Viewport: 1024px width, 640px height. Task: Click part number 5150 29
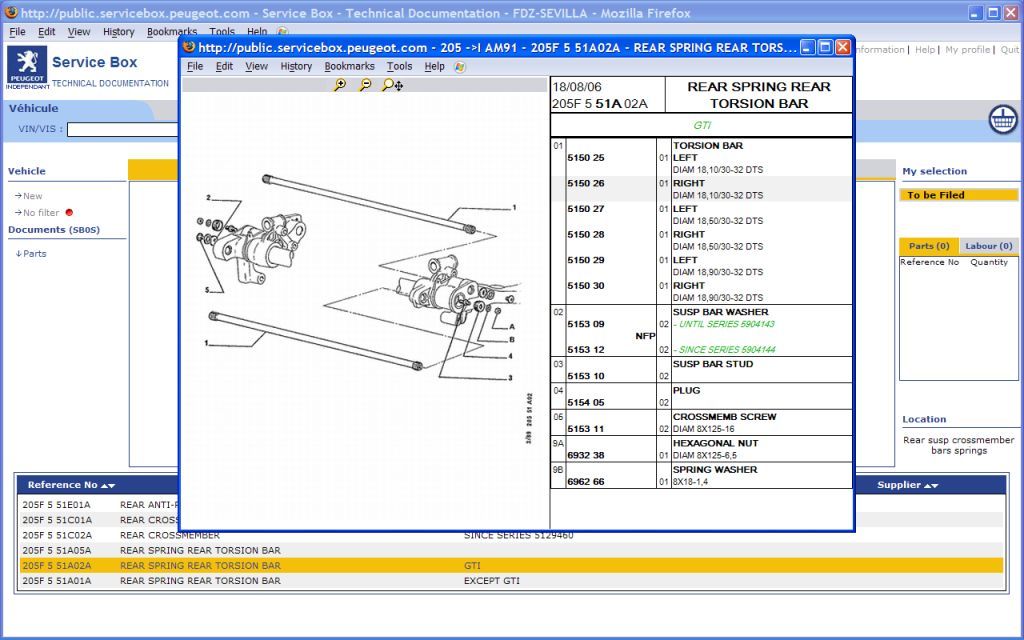tap(586, 260)
